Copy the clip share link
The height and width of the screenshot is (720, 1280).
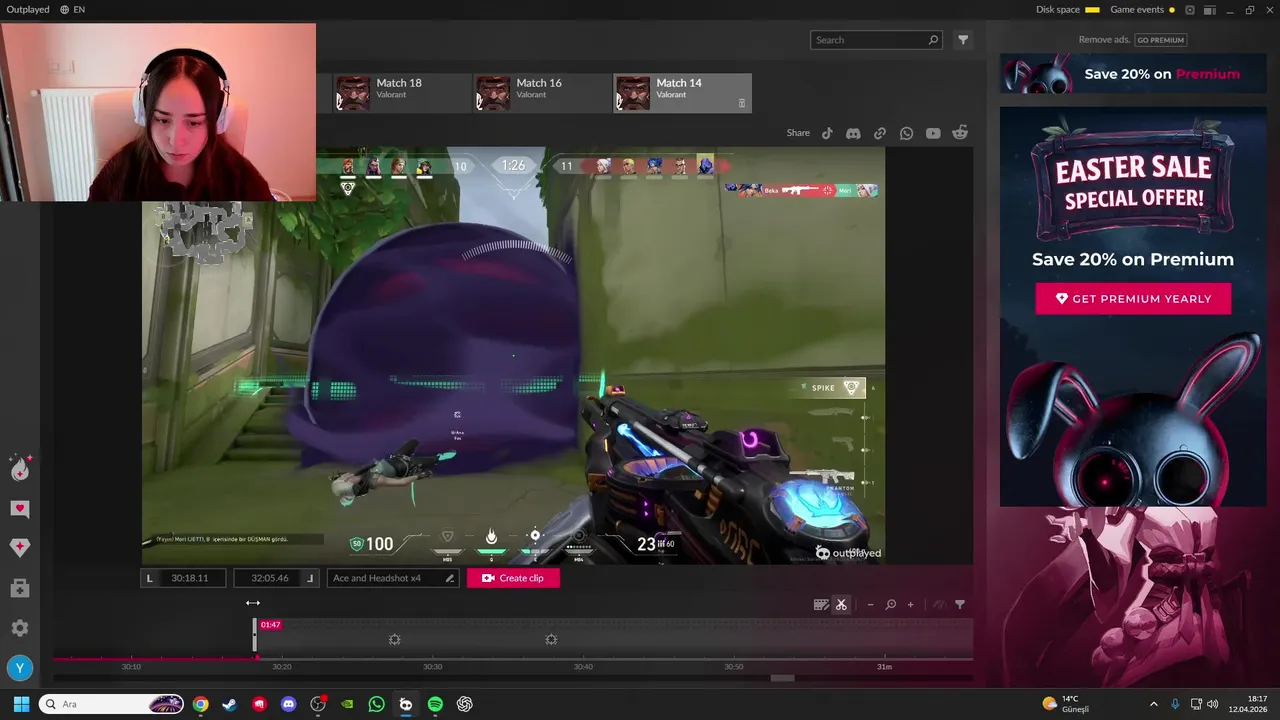point(880,133)
